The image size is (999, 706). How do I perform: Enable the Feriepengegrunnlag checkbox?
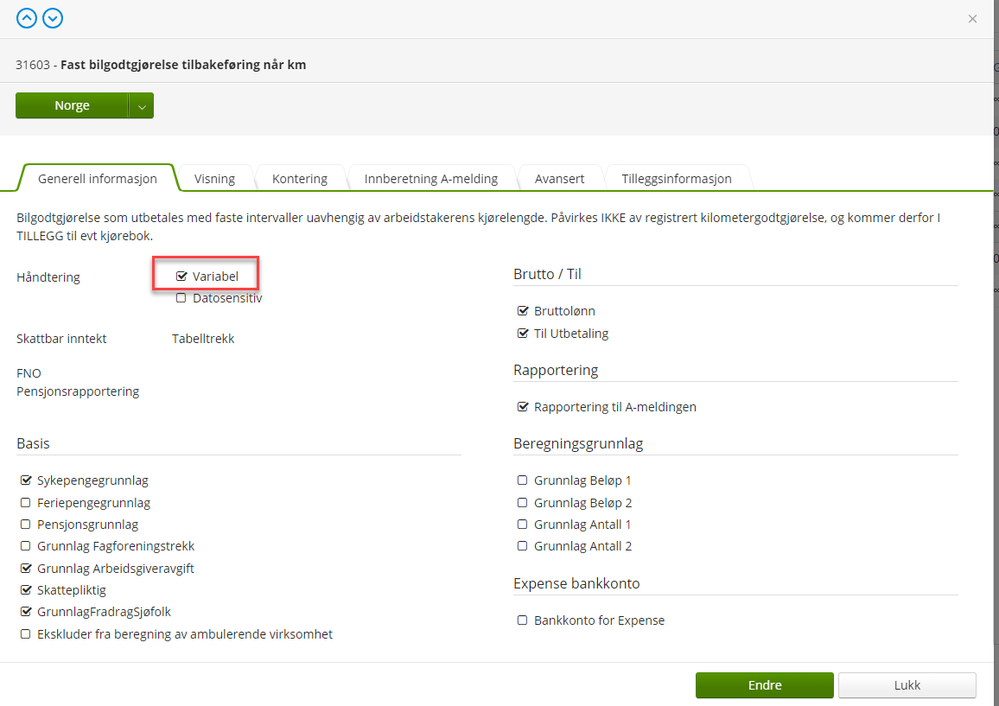tap(25, 503)
